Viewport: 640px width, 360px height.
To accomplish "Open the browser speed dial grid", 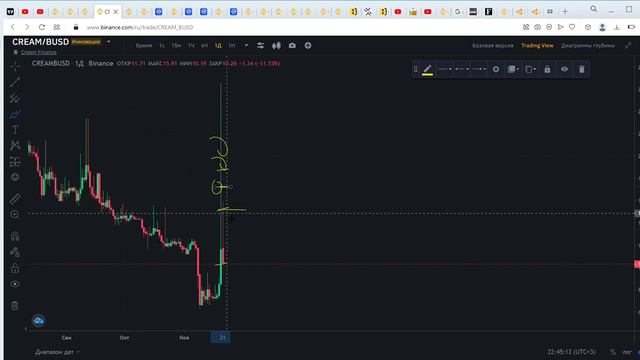I will (57, 27).
